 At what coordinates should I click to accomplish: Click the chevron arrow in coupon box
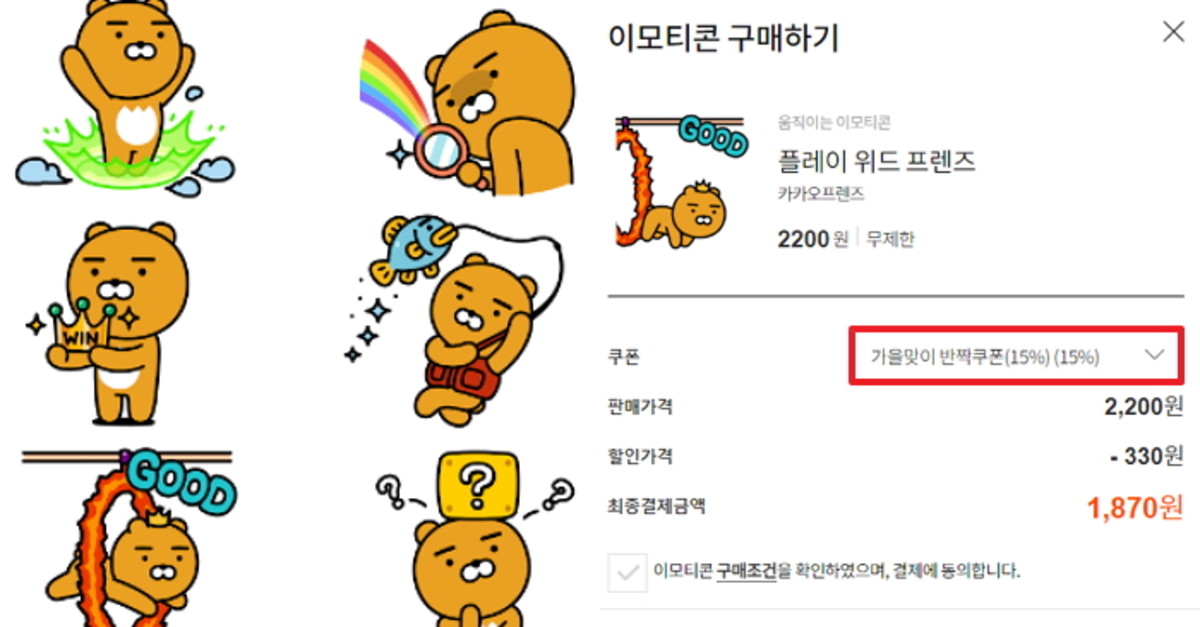(x=1154, y=356)
